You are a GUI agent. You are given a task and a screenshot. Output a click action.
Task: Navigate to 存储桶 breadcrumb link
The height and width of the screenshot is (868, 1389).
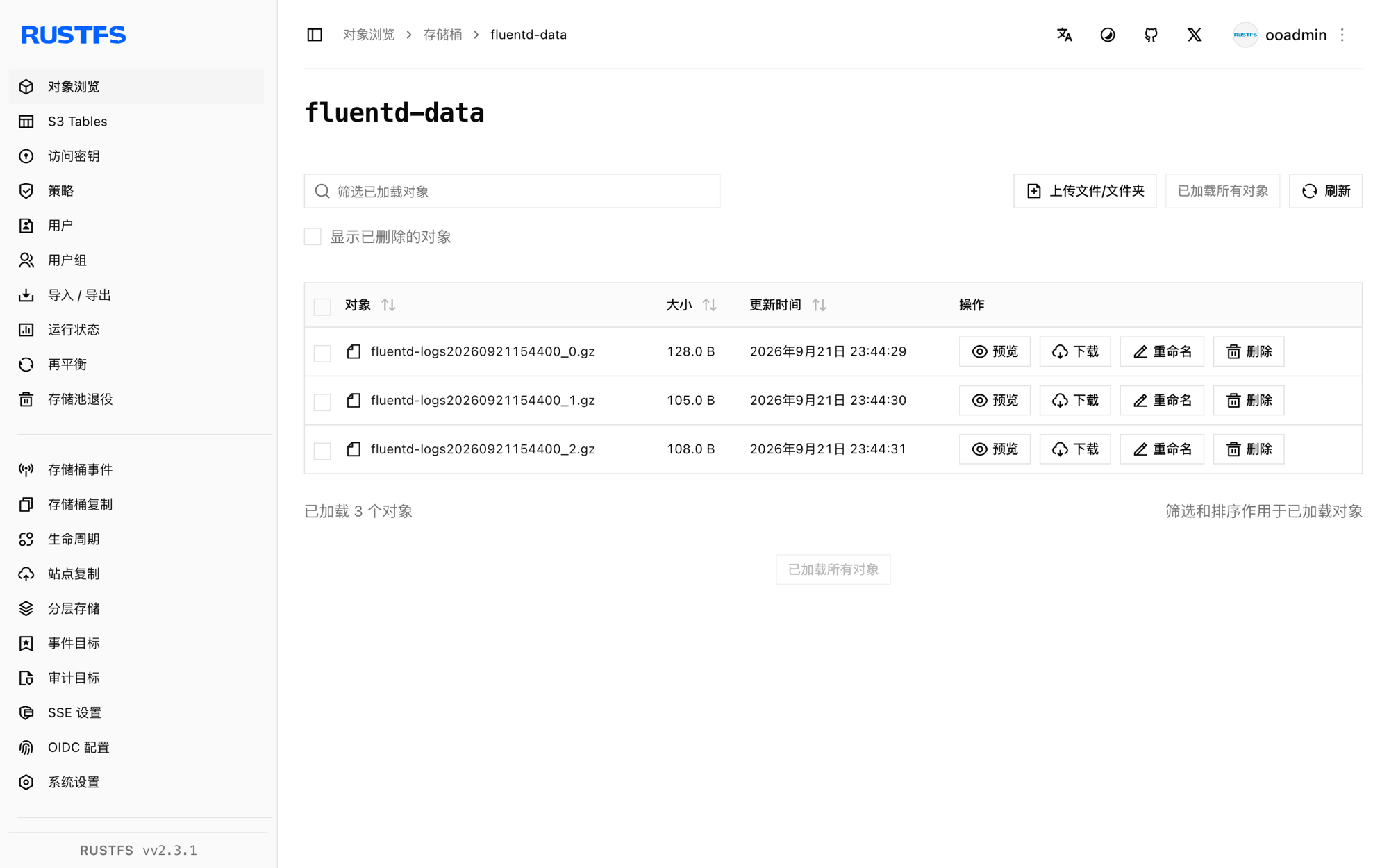click(x=442, y=35)
